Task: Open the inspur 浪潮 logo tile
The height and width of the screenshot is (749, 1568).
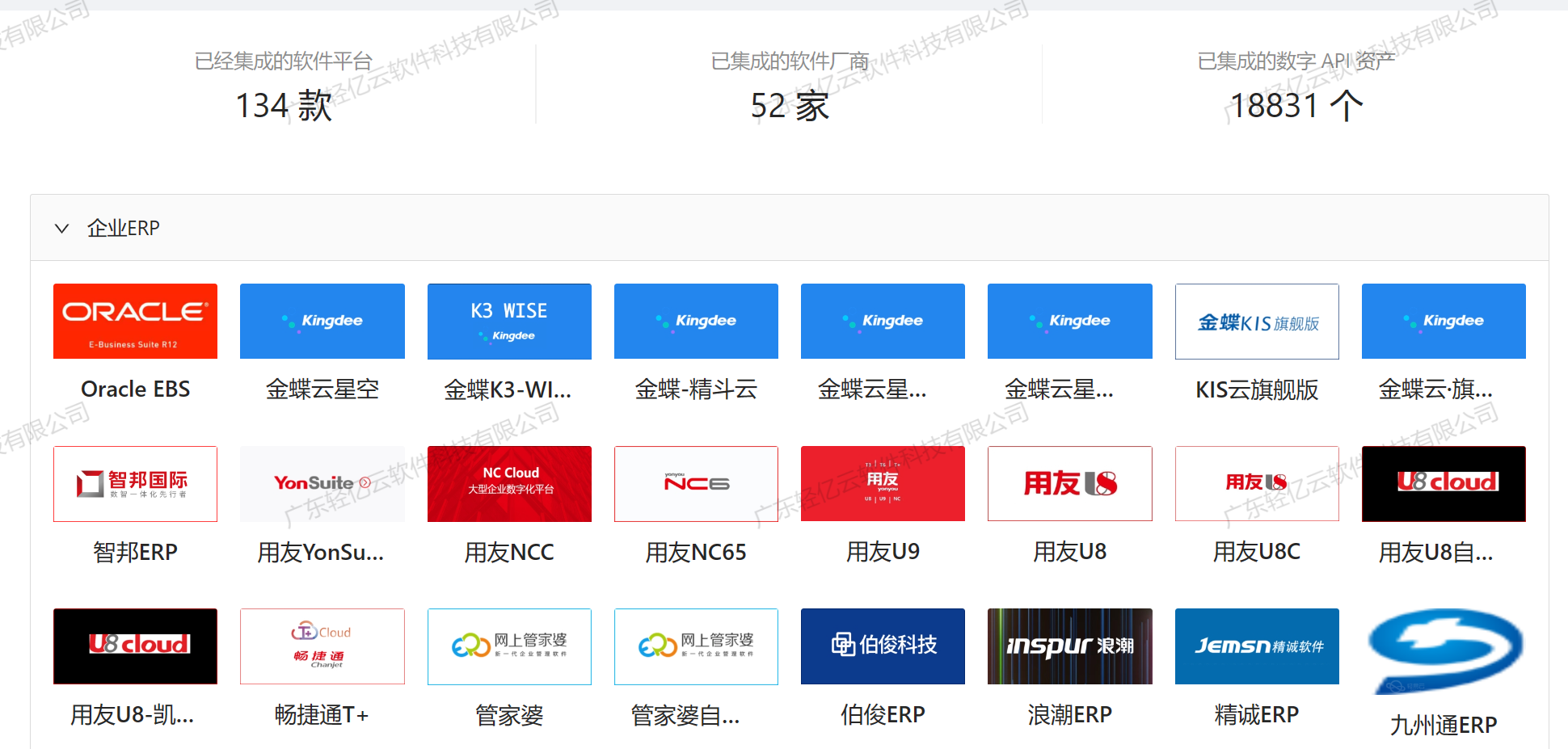Action: [1070, 646]
